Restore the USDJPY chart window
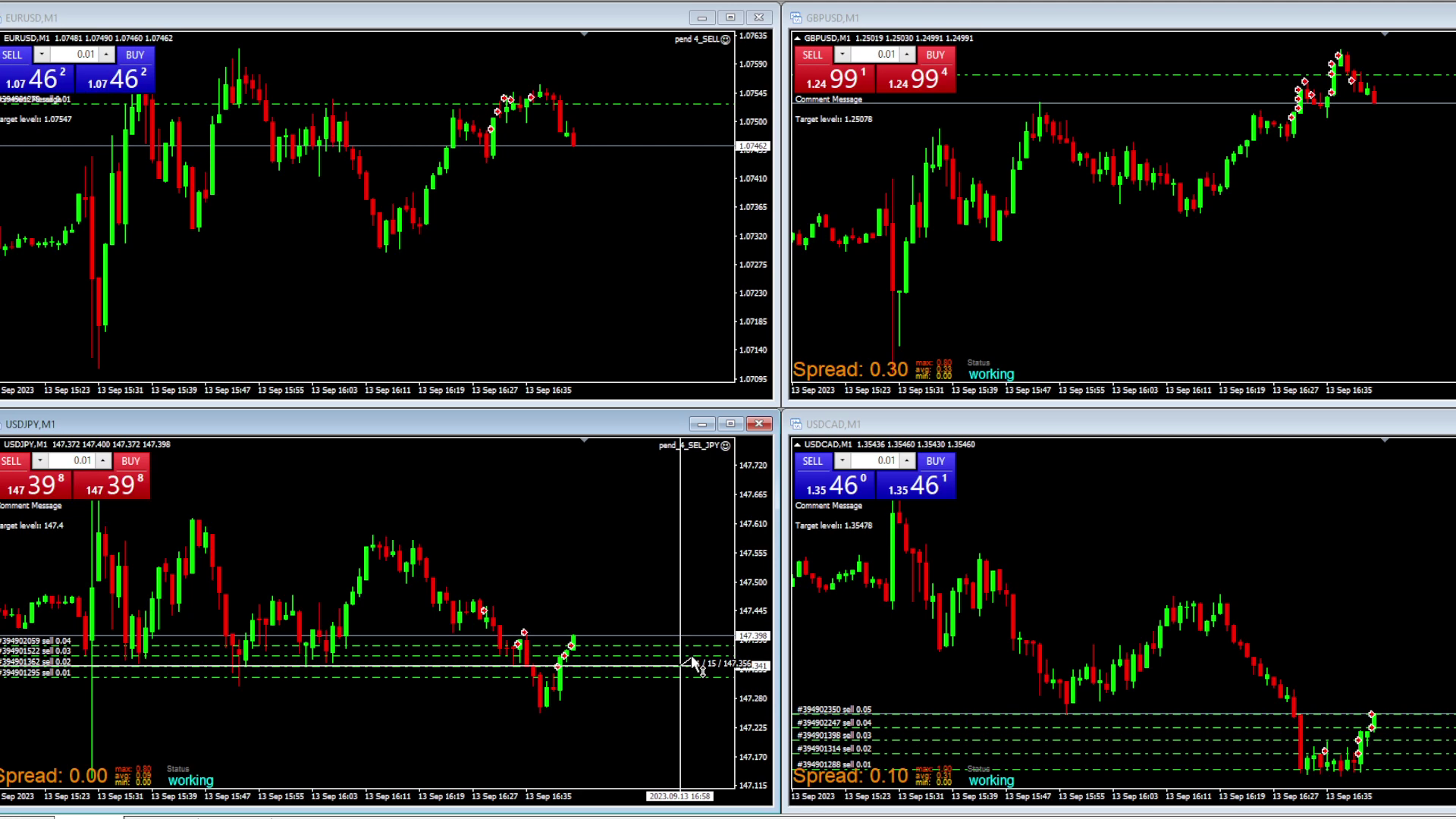The height and width of the screenshot is (819, 1456). (730, 424)
